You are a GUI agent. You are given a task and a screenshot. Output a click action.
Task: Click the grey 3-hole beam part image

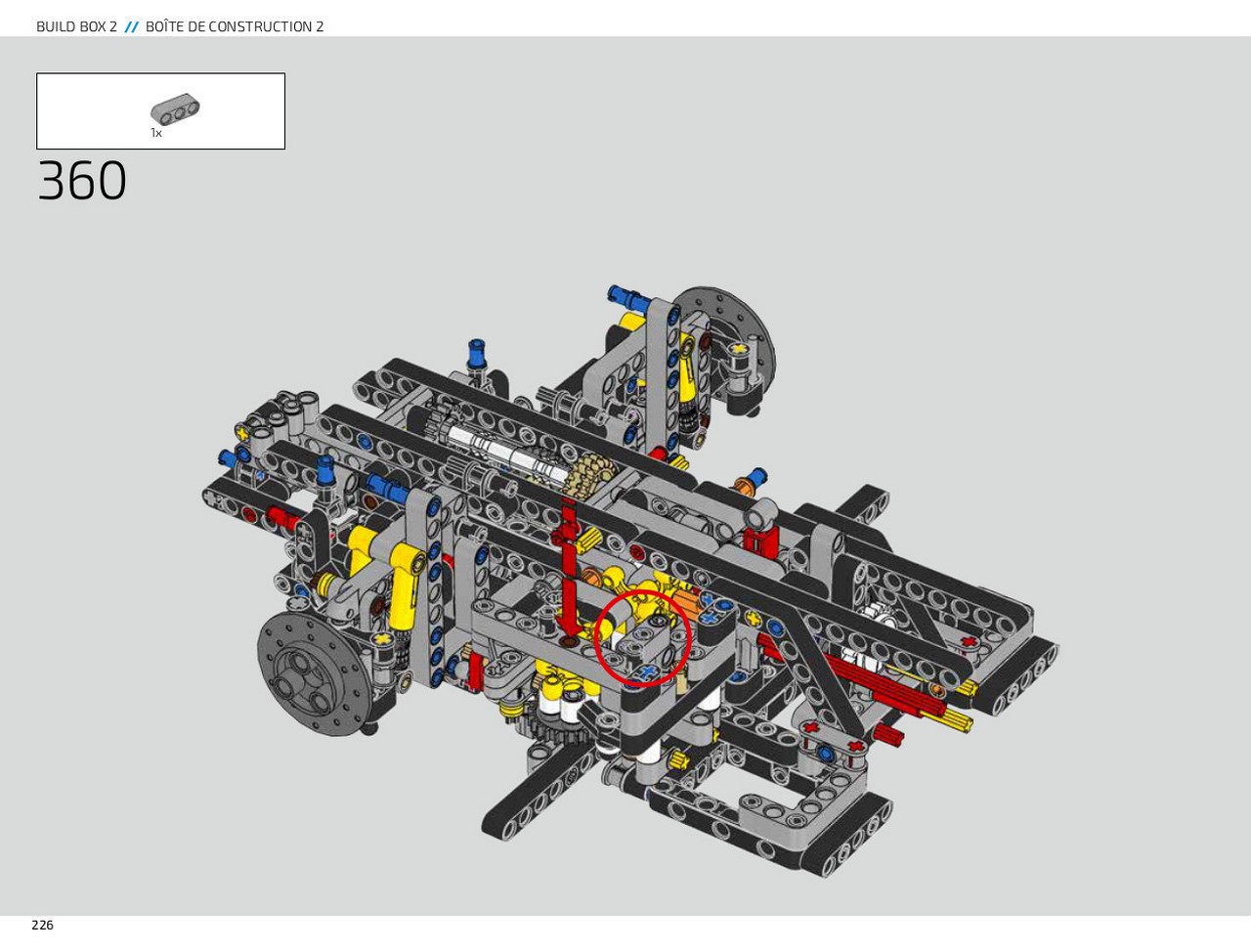pos(176,110)
